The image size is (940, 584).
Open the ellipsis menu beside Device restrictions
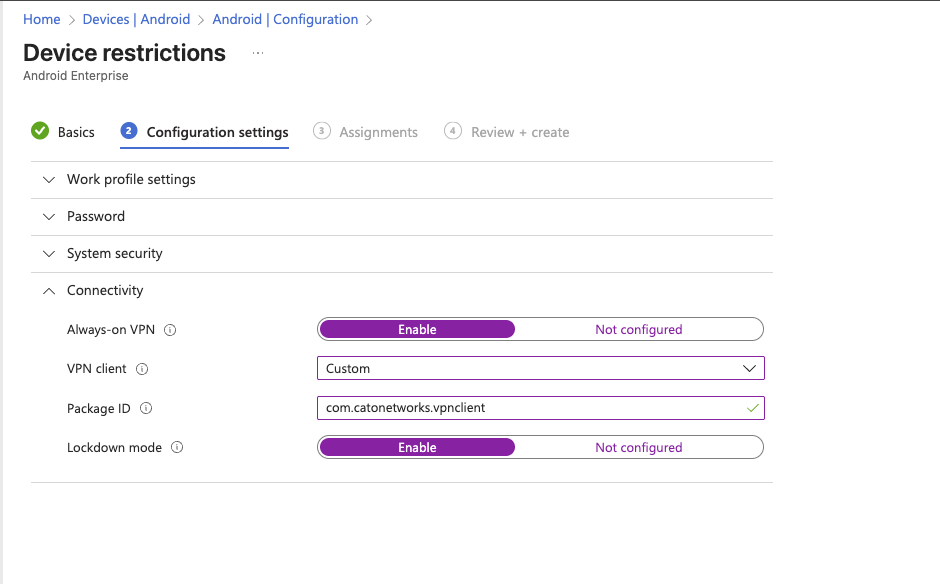coord(258,53)
